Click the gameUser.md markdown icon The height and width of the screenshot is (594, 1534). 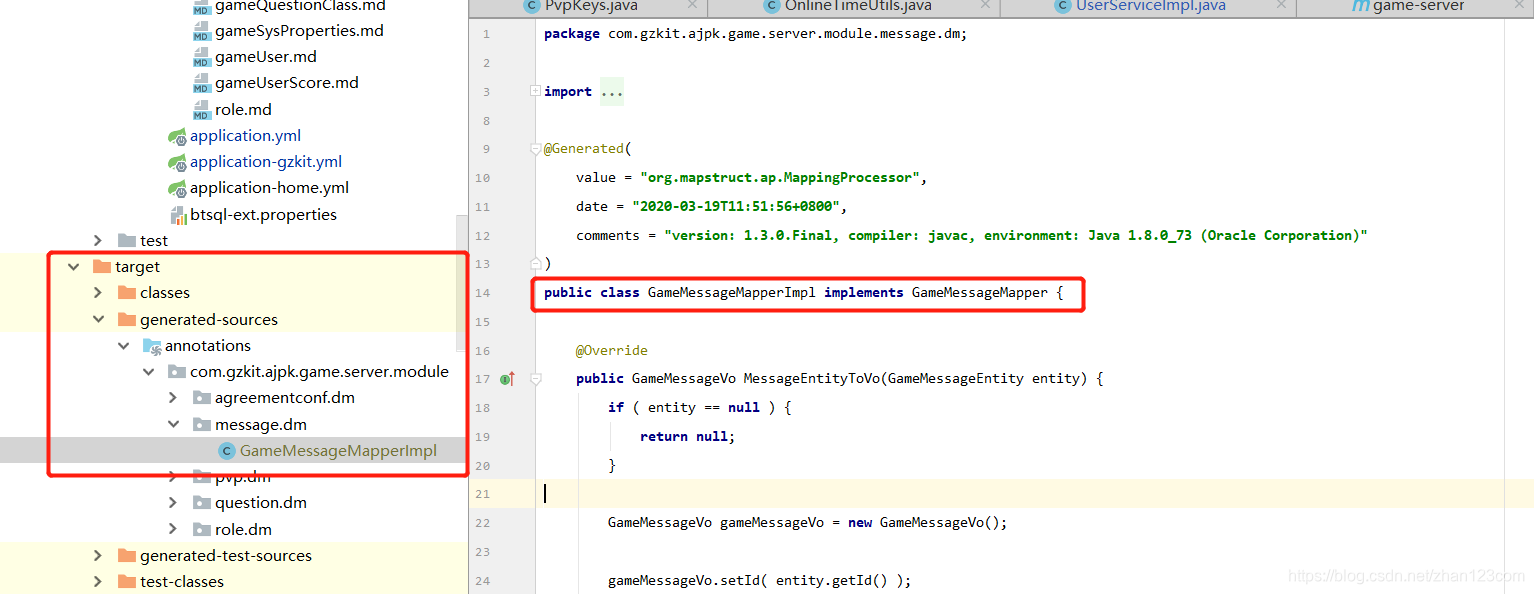(x=202, y=57)
